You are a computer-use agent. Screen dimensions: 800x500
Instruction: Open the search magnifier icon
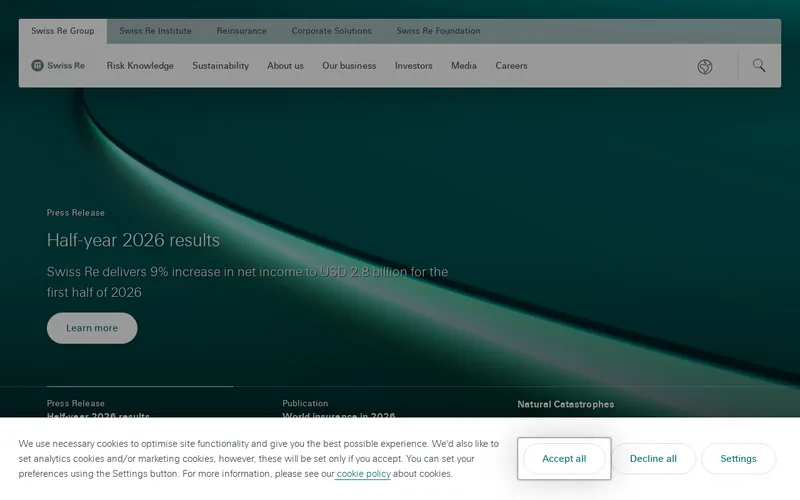click(759, 65)
